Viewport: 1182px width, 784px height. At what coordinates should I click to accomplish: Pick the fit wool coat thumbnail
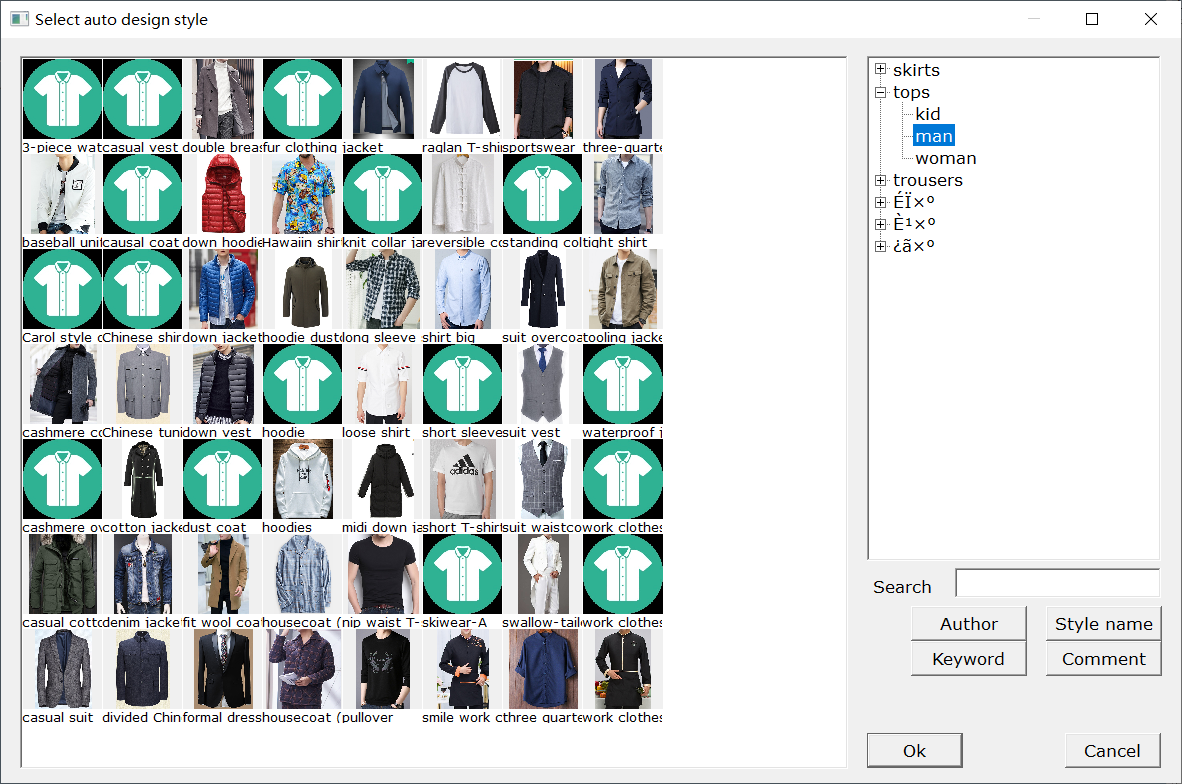click(x=222, y=574)
